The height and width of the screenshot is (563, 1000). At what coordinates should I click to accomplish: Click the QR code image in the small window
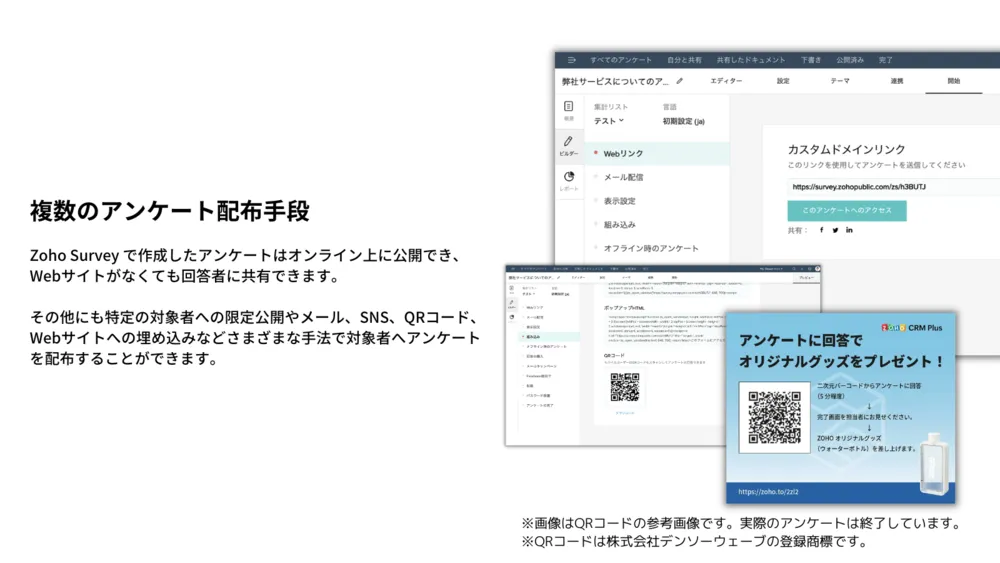coord(624,387)
